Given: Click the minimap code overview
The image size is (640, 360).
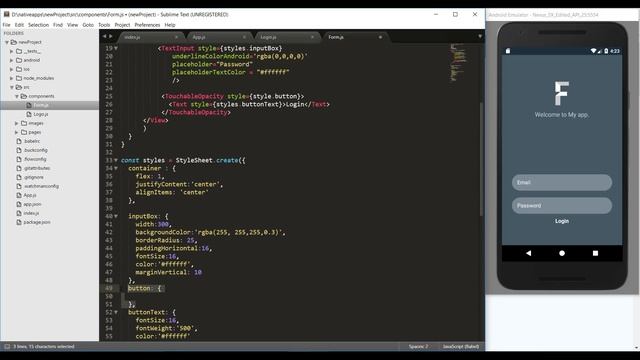Looking at the screenshot, I should tap(458, 62).
